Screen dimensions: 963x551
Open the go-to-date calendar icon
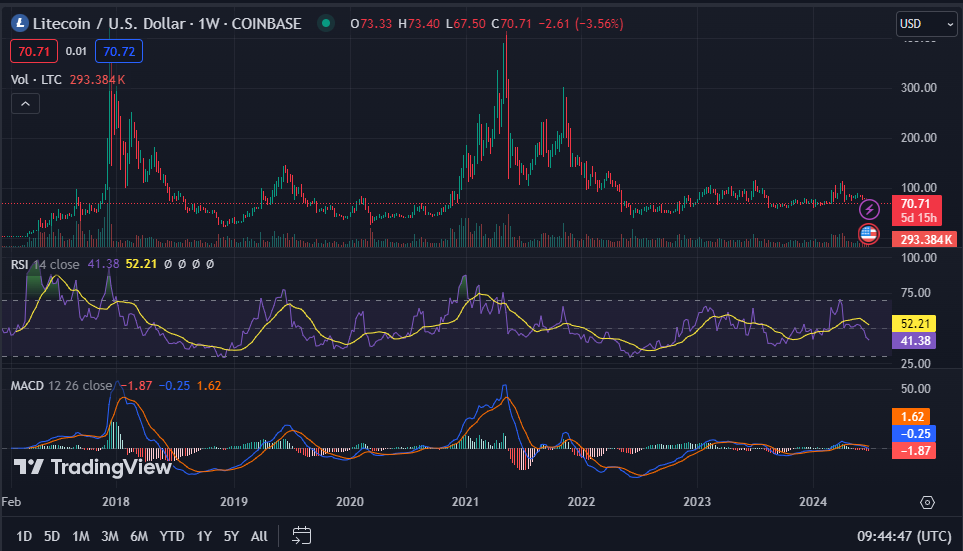(303, 536)
